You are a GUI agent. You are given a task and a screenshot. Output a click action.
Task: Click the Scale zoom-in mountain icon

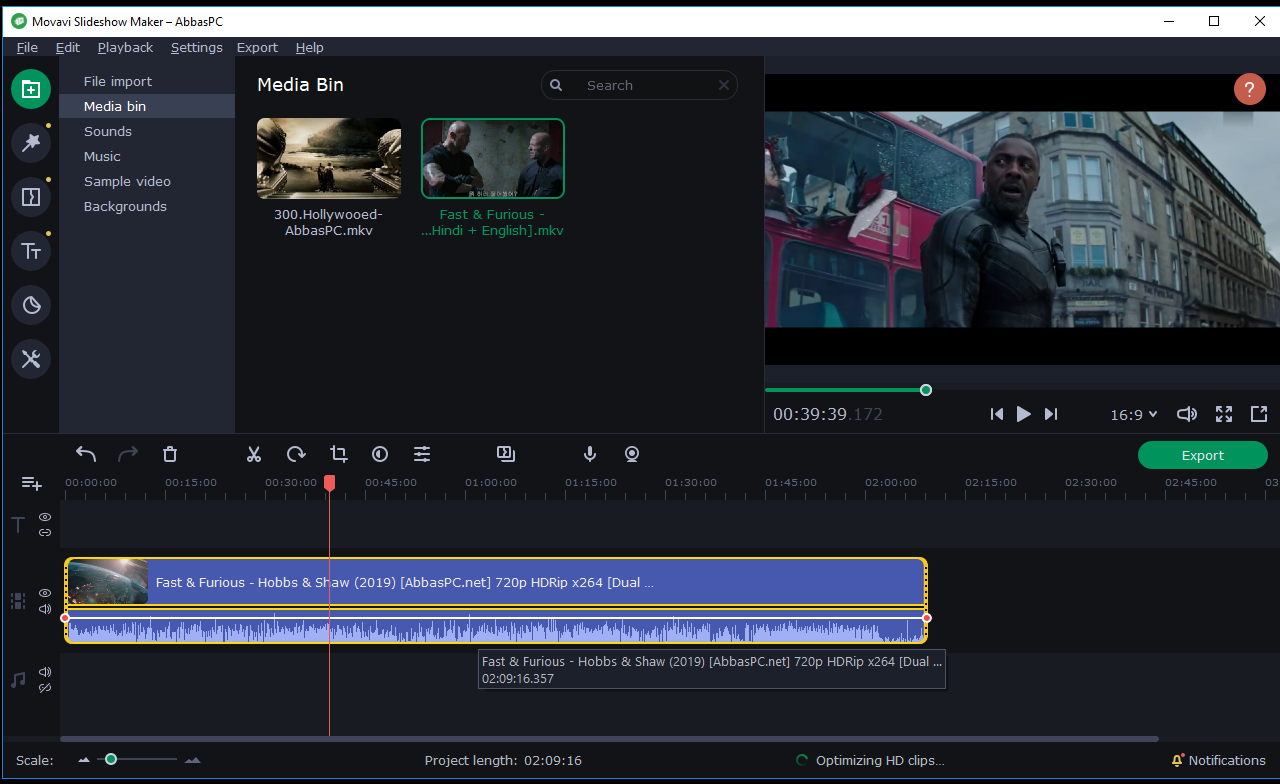(192, 761)
